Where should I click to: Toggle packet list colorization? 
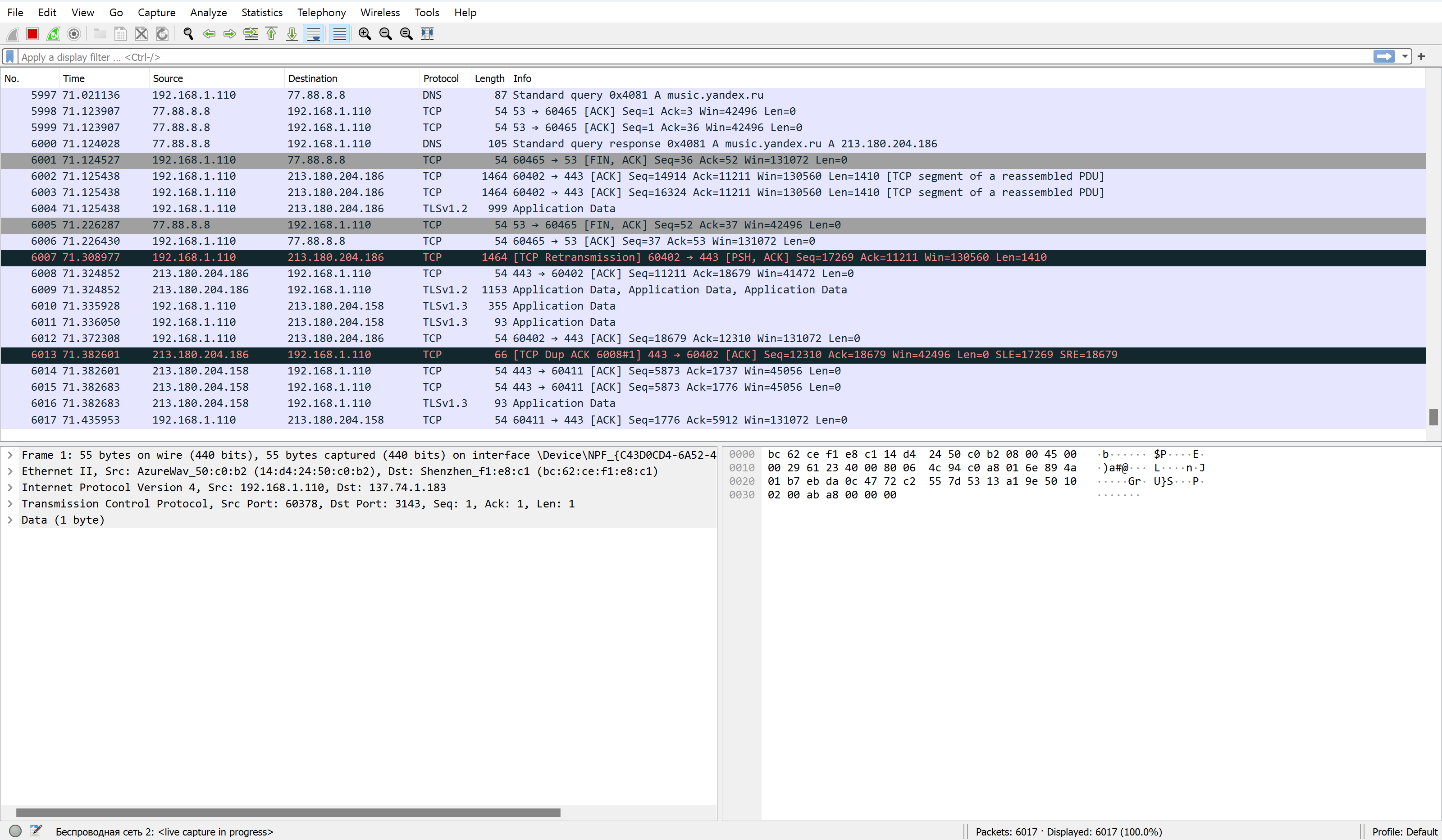pyautogui.click(x=339, y=34)
